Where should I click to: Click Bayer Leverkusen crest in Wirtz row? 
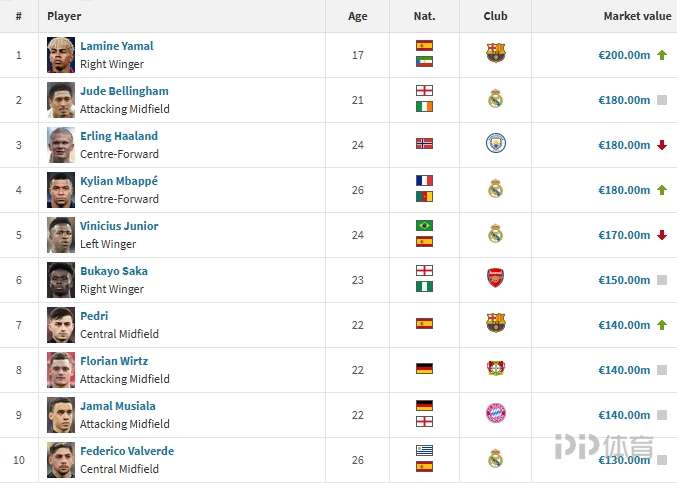tap(496, 368)
